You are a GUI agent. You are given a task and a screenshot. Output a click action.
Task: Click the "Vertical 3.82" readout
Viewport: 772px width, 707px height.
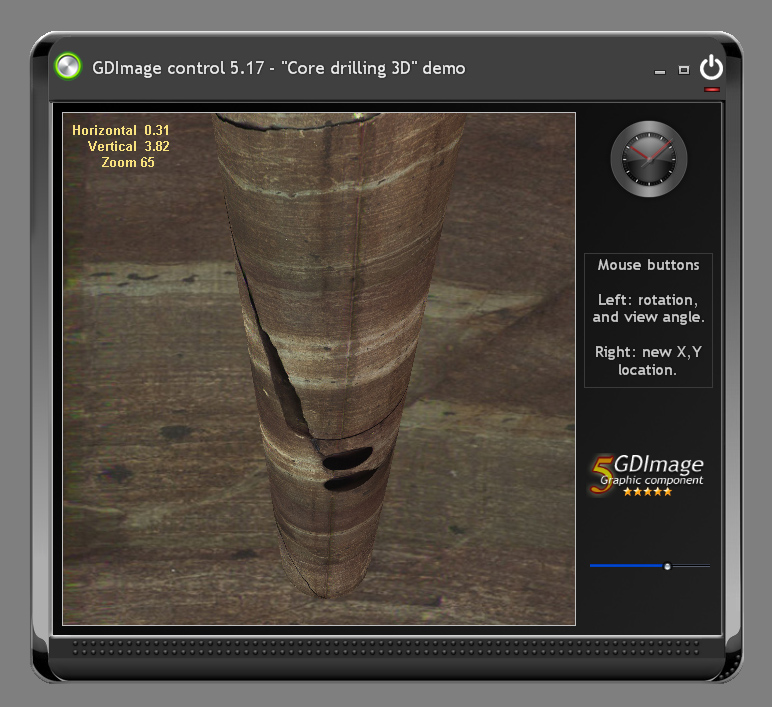[x=129, y=146]
